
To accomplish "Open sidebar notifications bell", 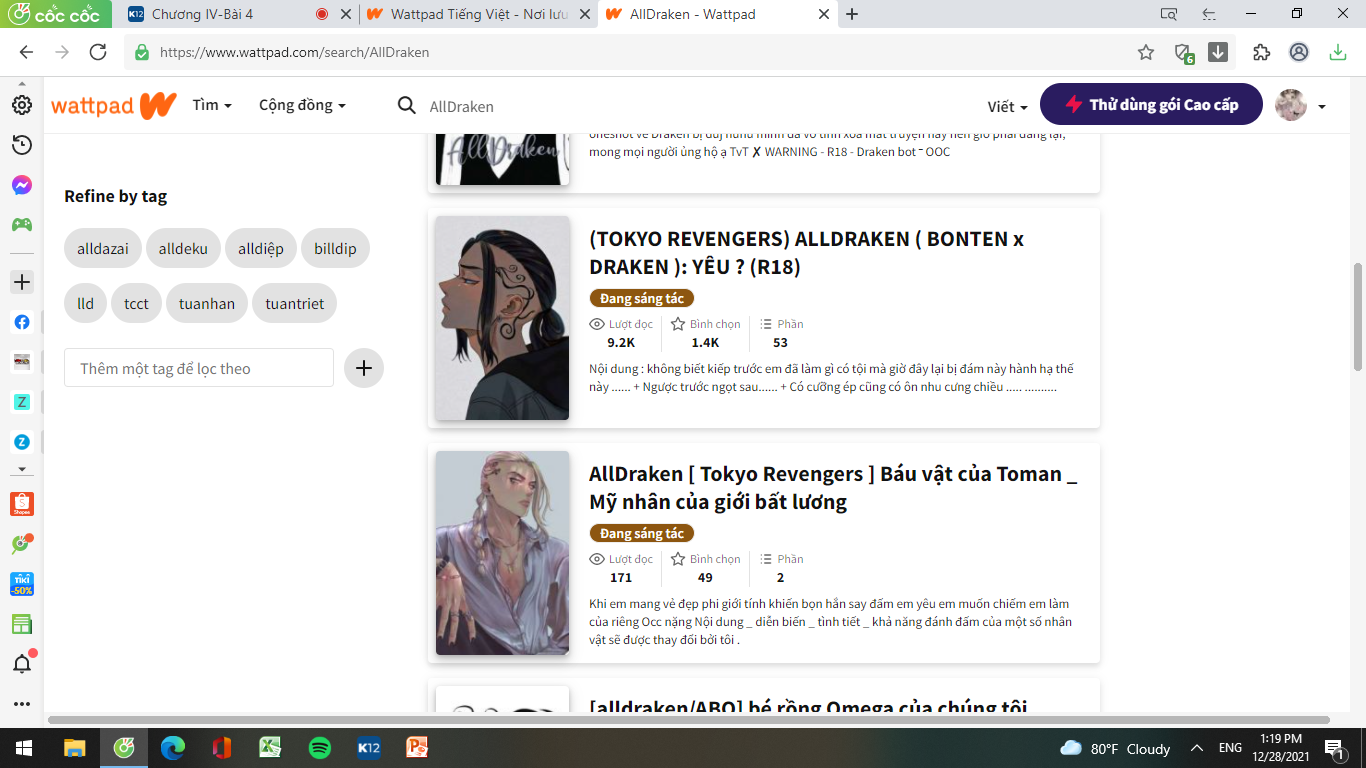I will [22, 663].
